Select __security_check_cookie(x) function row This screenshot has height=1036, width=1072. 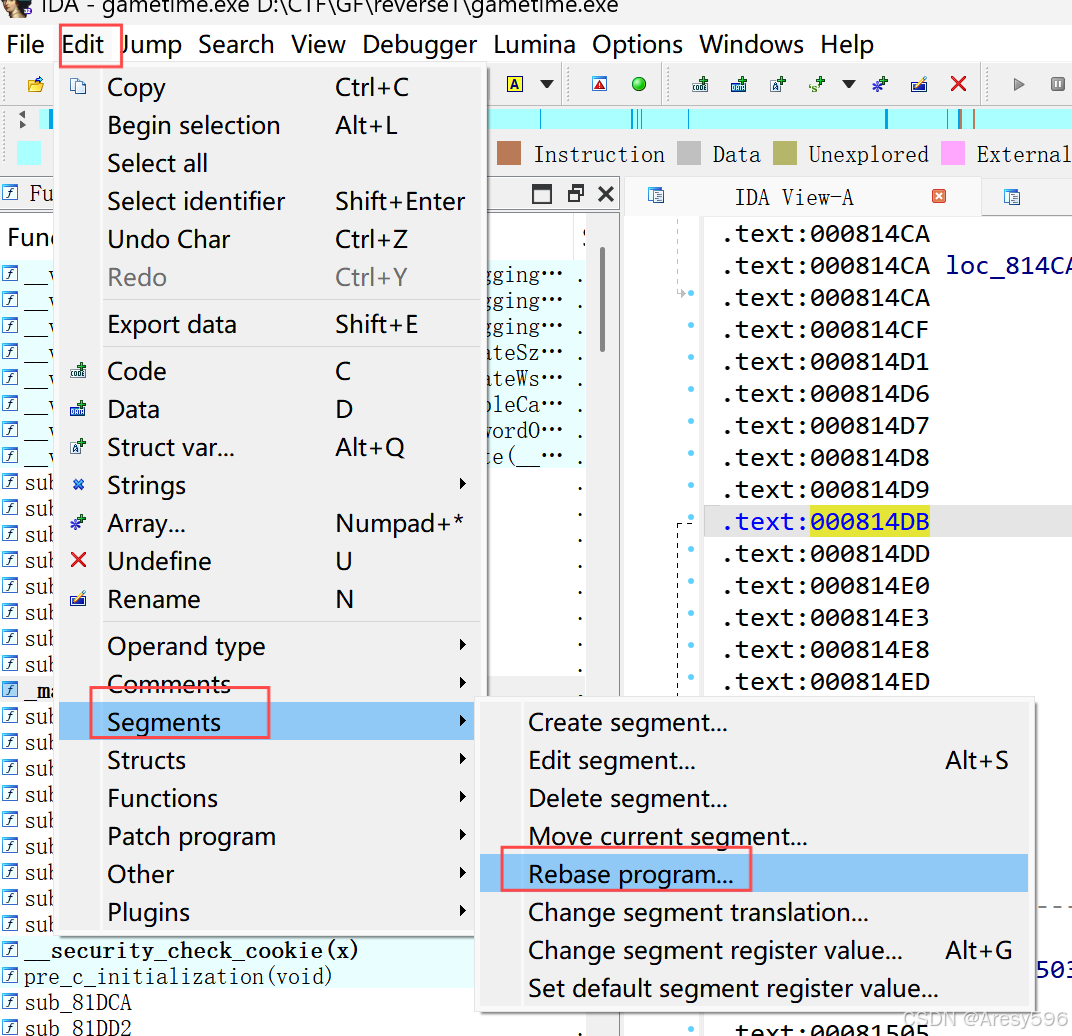(191, 950)
